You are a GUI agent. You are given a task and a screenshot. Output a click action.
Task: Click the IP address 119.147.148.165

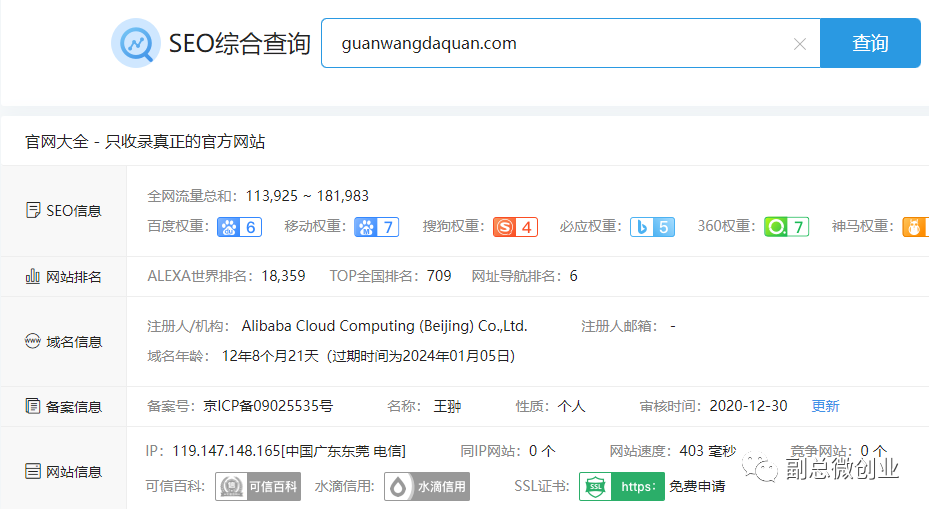[226, 451]
